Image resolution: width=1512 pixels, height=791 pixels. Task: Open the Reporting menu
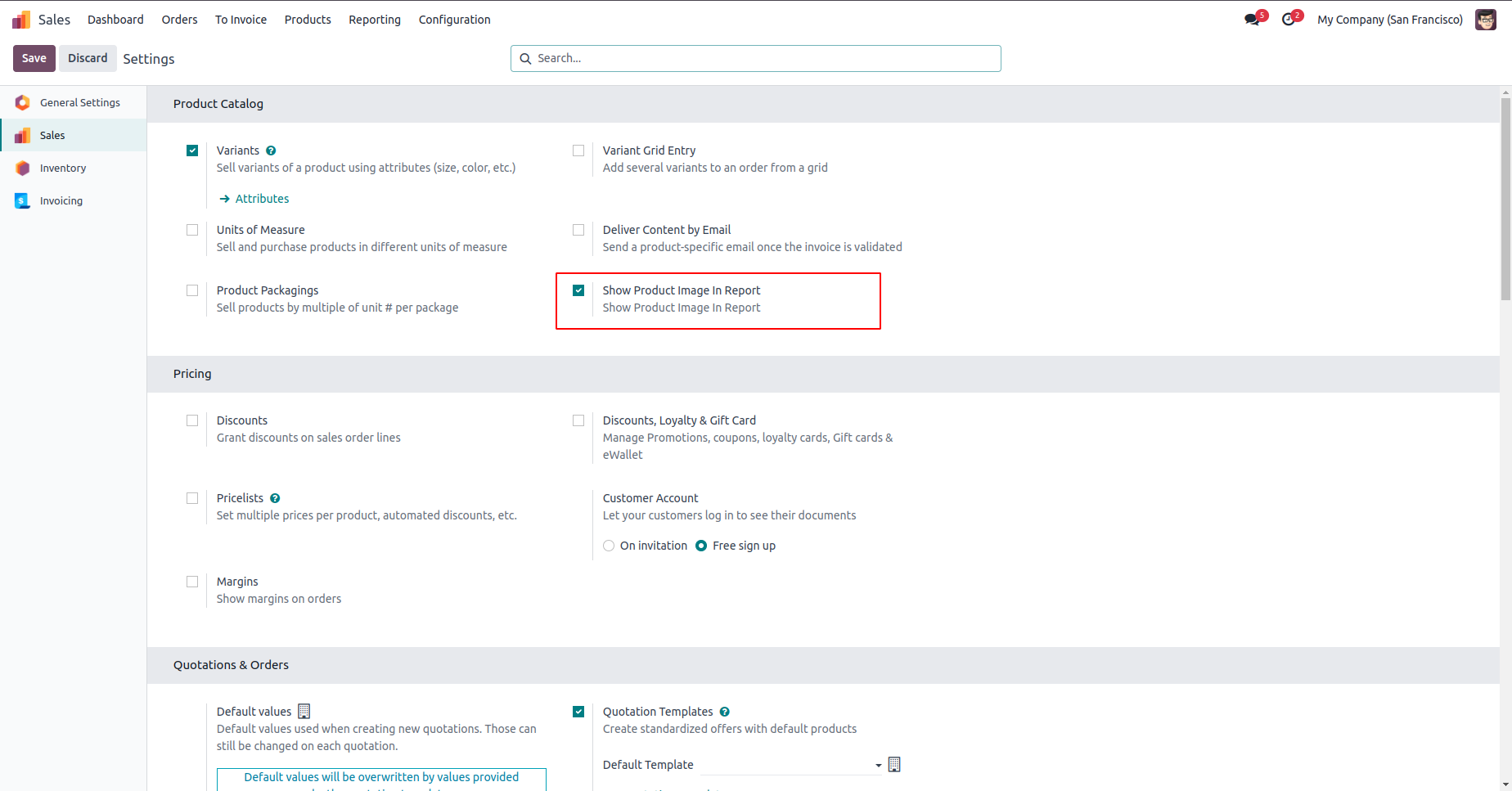[374, 20]
